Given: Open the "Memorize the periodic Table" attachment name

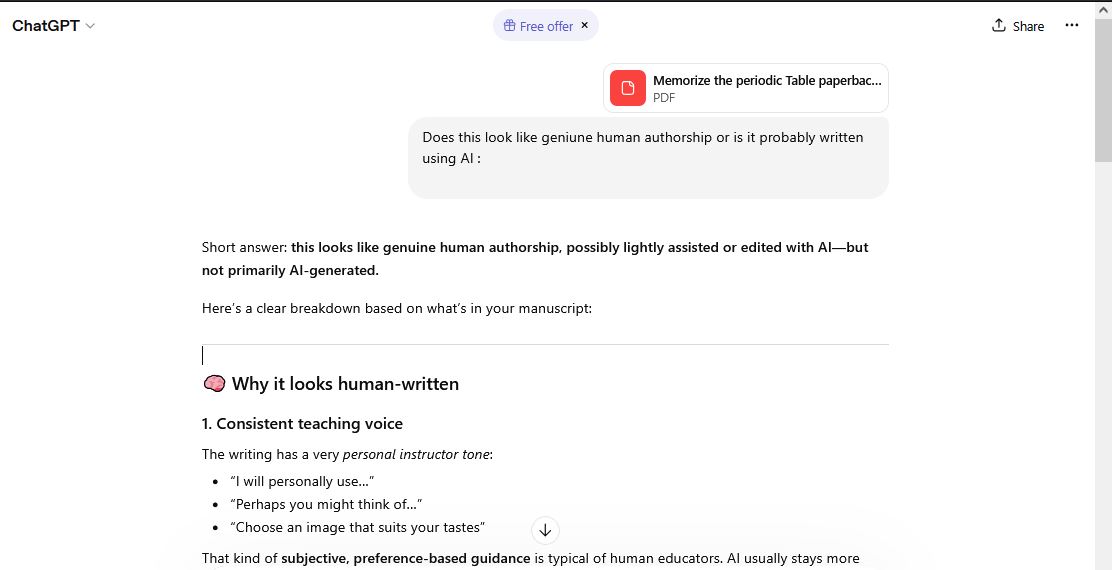Looking at the screenshot, I should pyautogui.click(x=767, y=81).
